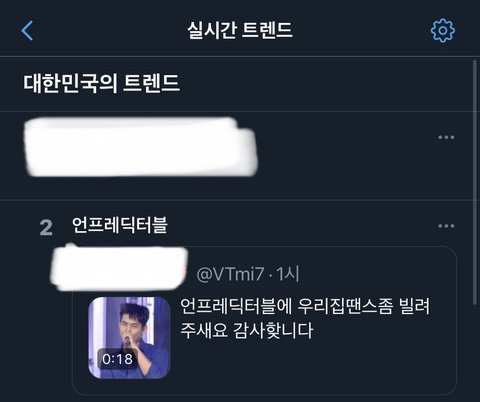Image resolution: width=480 pixels, height=402 pixels.
Task: Open more options for the redacted first trend
Action: tap(446, 137)
